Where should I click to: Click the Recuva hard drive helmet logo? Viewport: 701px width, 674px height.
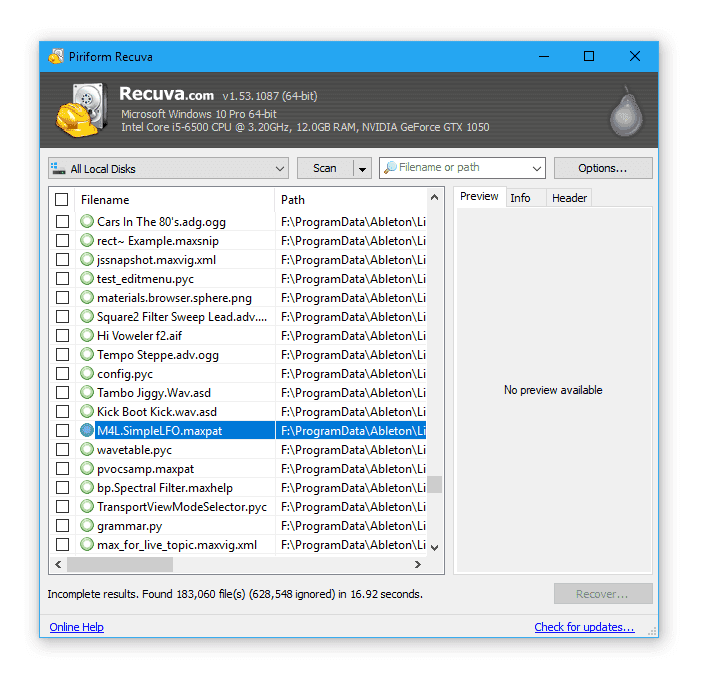pyautogui.click(x=82, y=110)
